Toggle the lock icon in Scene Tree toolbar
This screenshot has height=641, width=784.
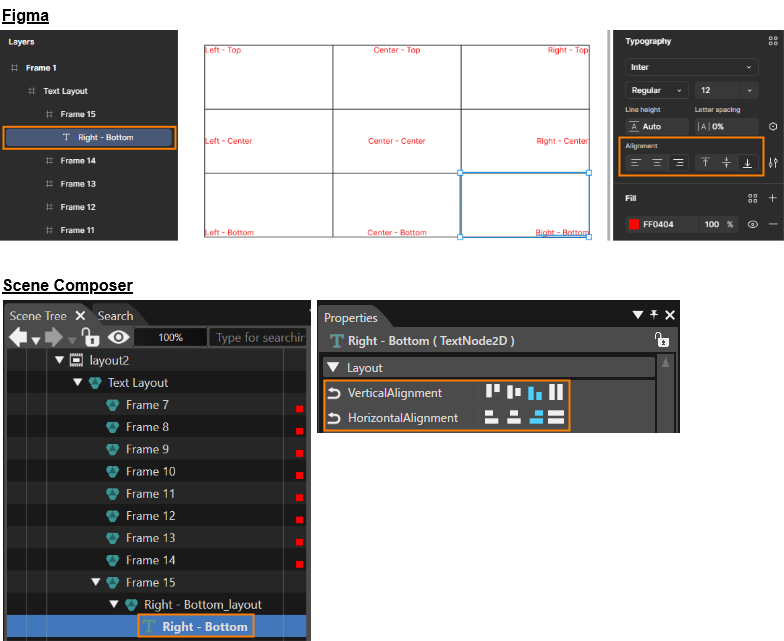(x=90, y=337)
